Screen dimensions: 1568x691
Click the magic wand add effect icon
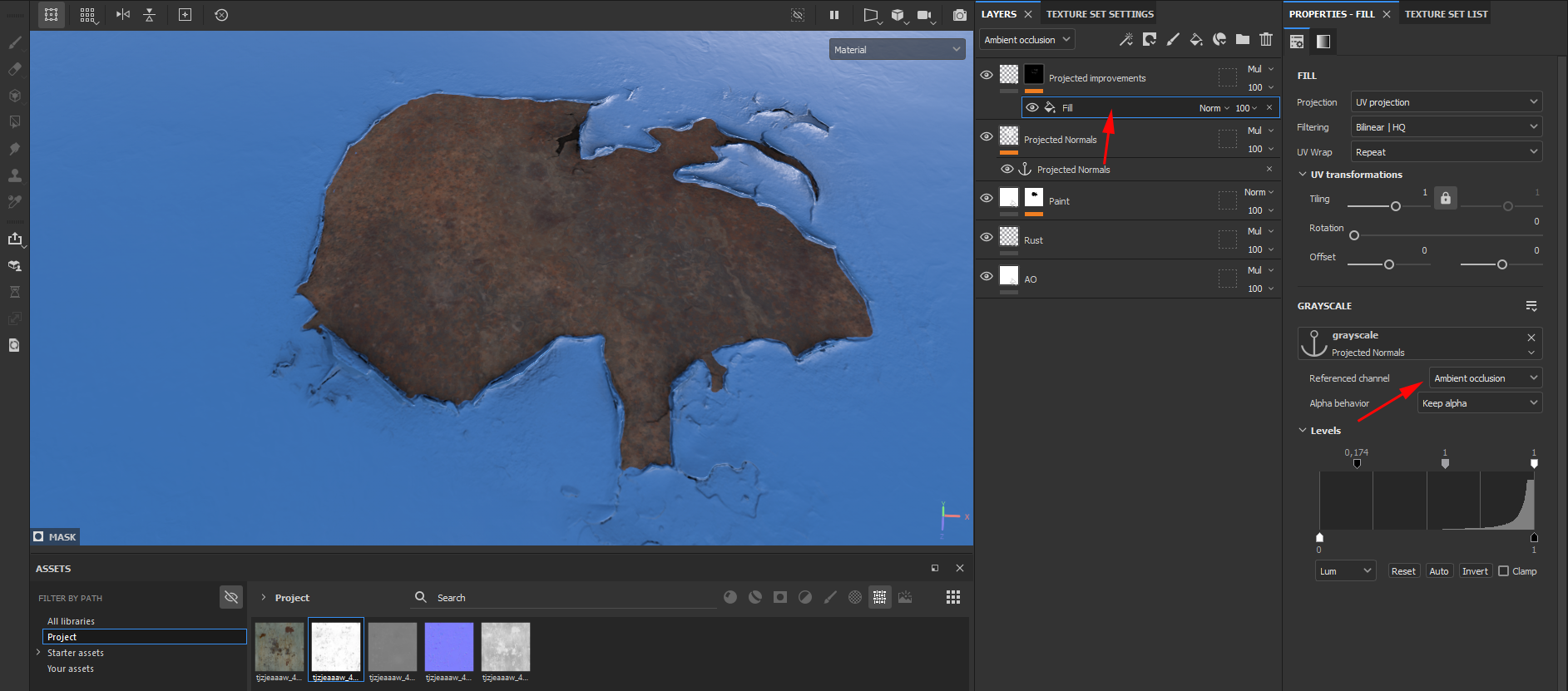click(1125, 39)
